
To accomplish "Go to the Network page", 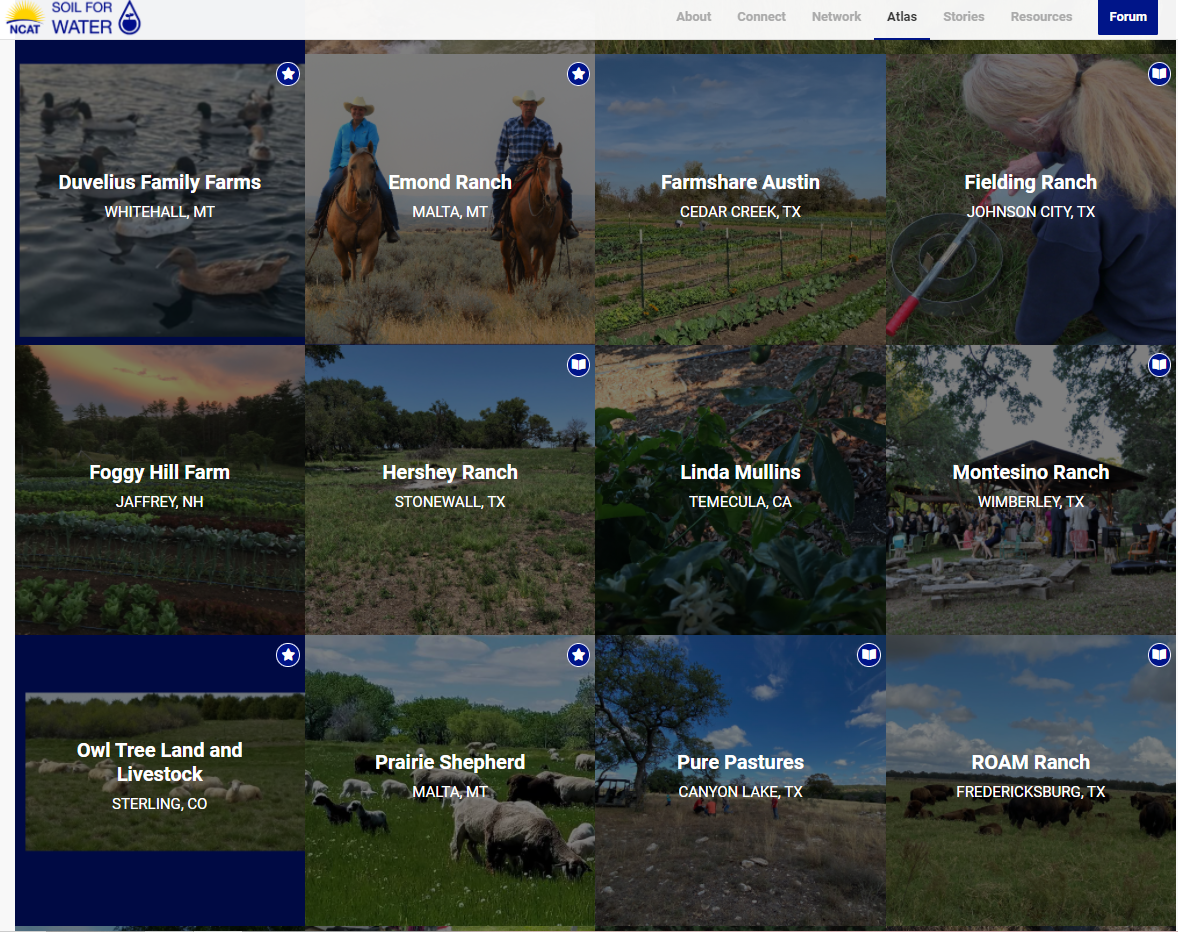I will (836, 17).
